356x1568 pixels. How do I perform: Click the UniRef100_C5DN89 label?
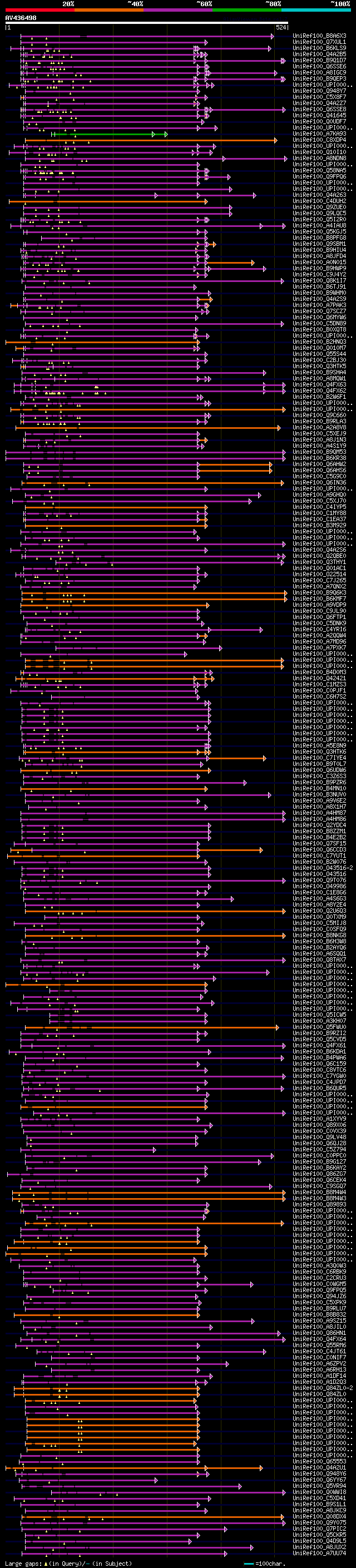pyautogui.click(x=319, y=323)
